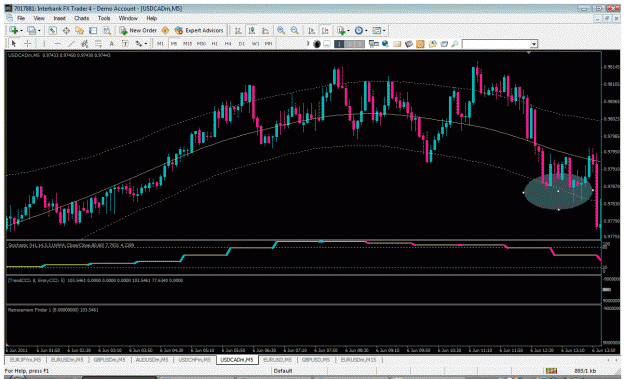Select the Vertical Line drawing tool
This screenshot has height=379, width=625.
(x=44, y=43)
